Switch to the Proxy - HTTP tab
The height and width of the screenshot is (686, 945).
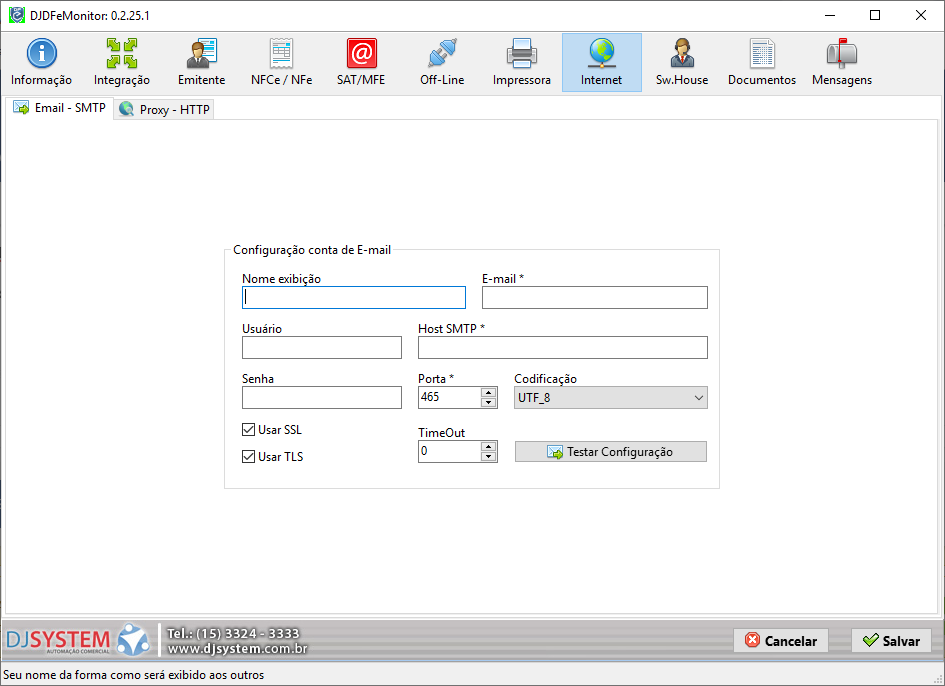click(x=165, y=109)
